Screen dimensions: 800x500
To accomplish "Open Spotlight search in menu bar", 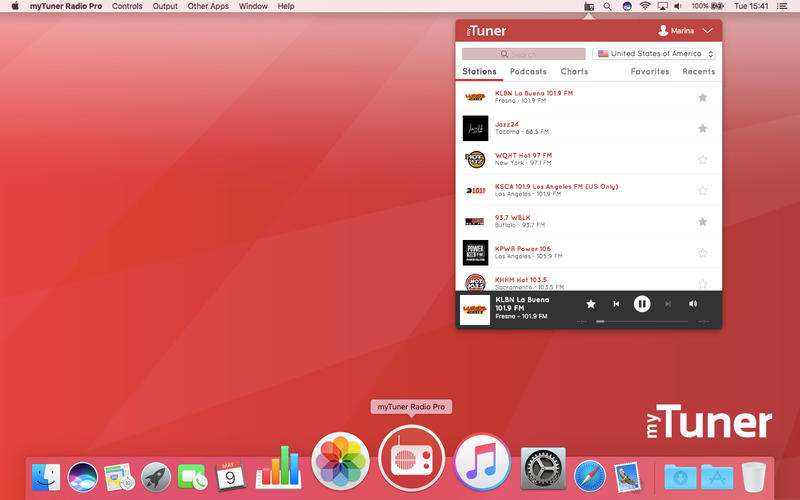I will [x=607, y=6].
